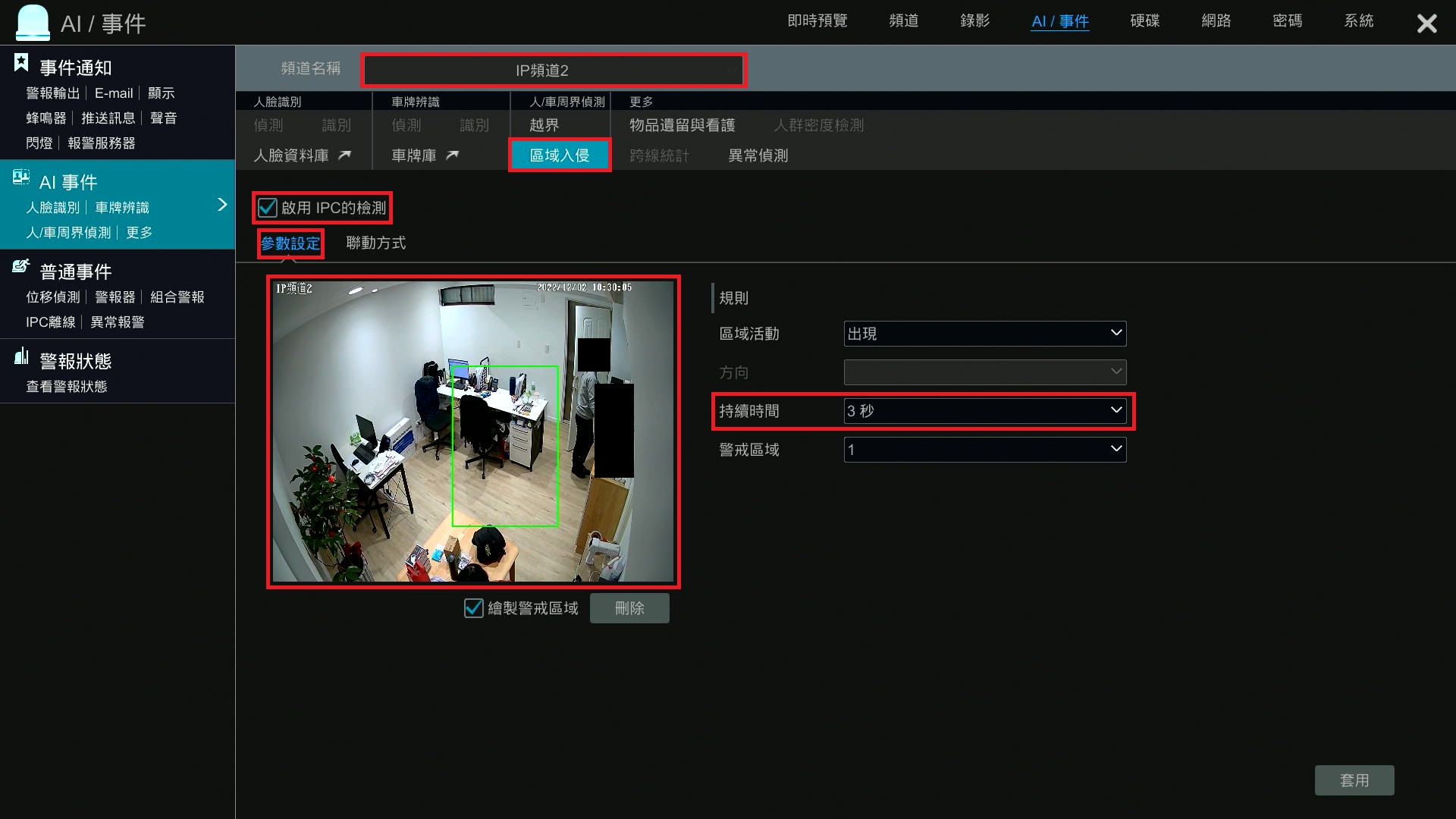Open 報警服務器 settings in sidebar
1456x819 pixels.
point(102,143)
